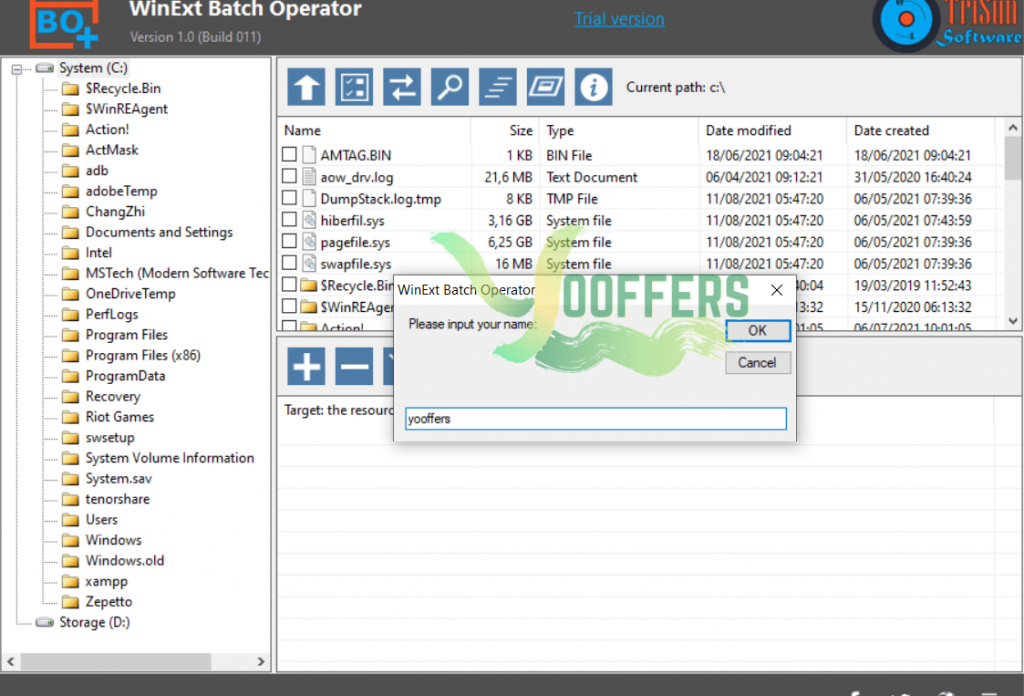Sort file list by Type column
The image size is (1024, 696).
pos(618,131)
